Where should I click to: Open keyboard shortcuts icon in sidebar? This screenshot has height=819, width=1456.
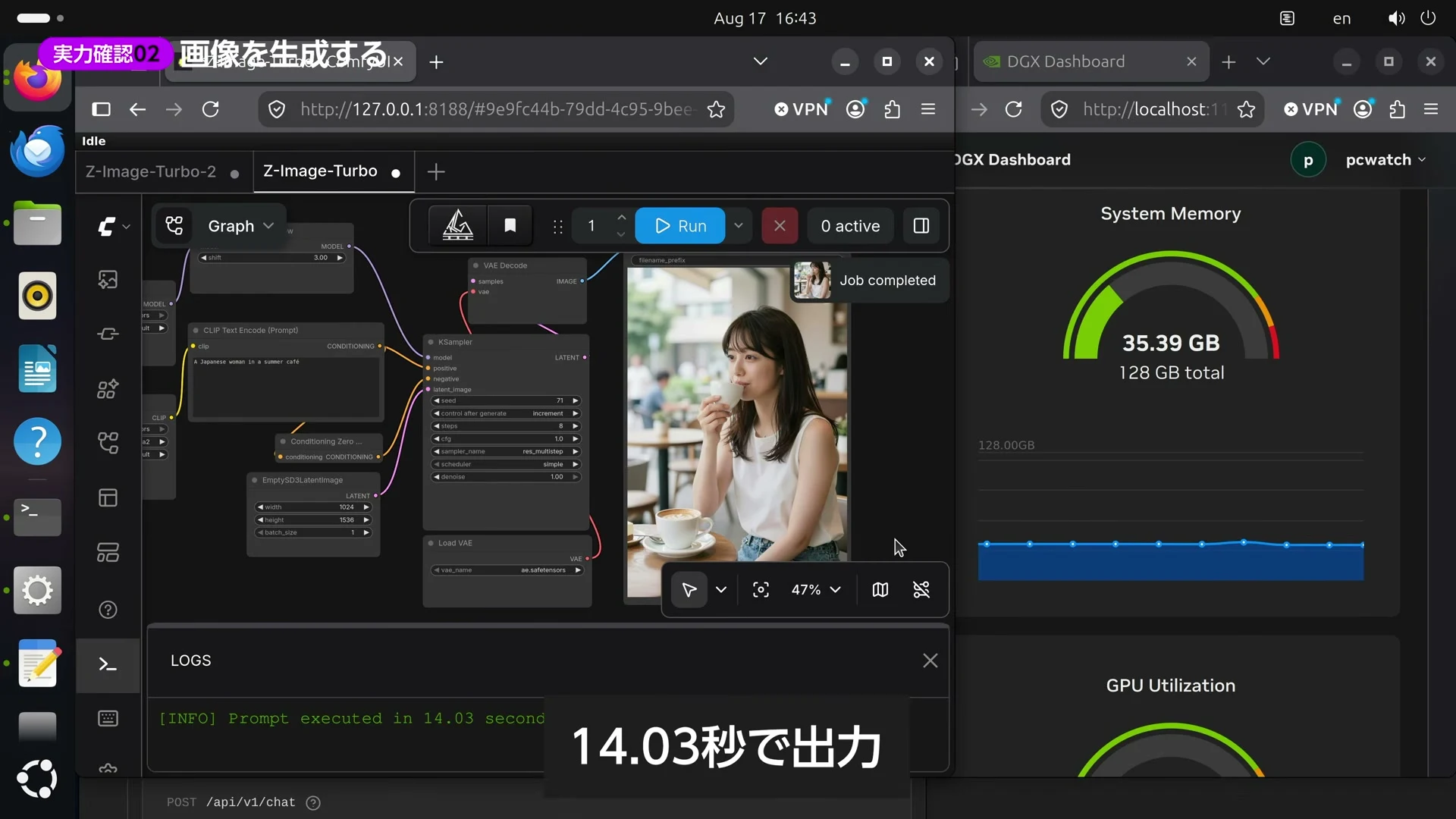pos(108,718)
